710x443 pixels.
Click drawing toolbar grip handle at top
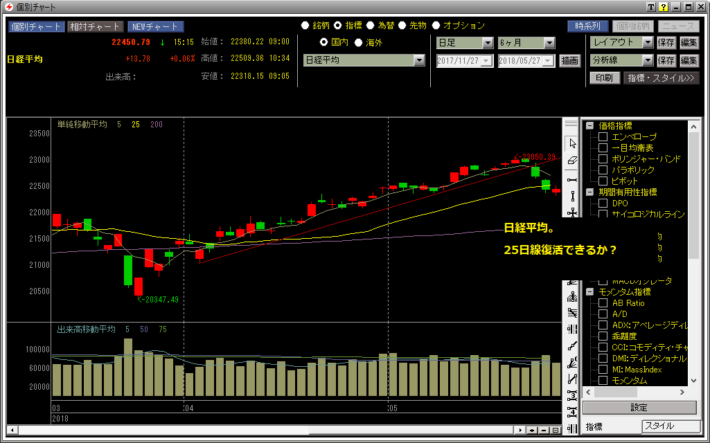571,124
